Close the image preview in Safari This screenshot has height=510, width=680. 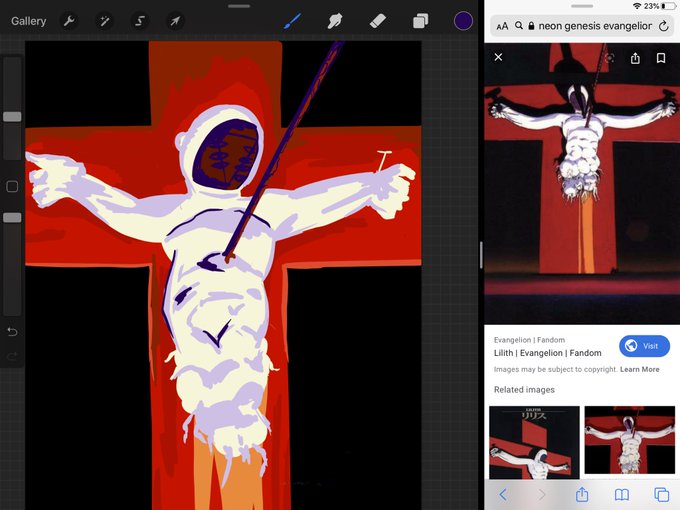498,57
